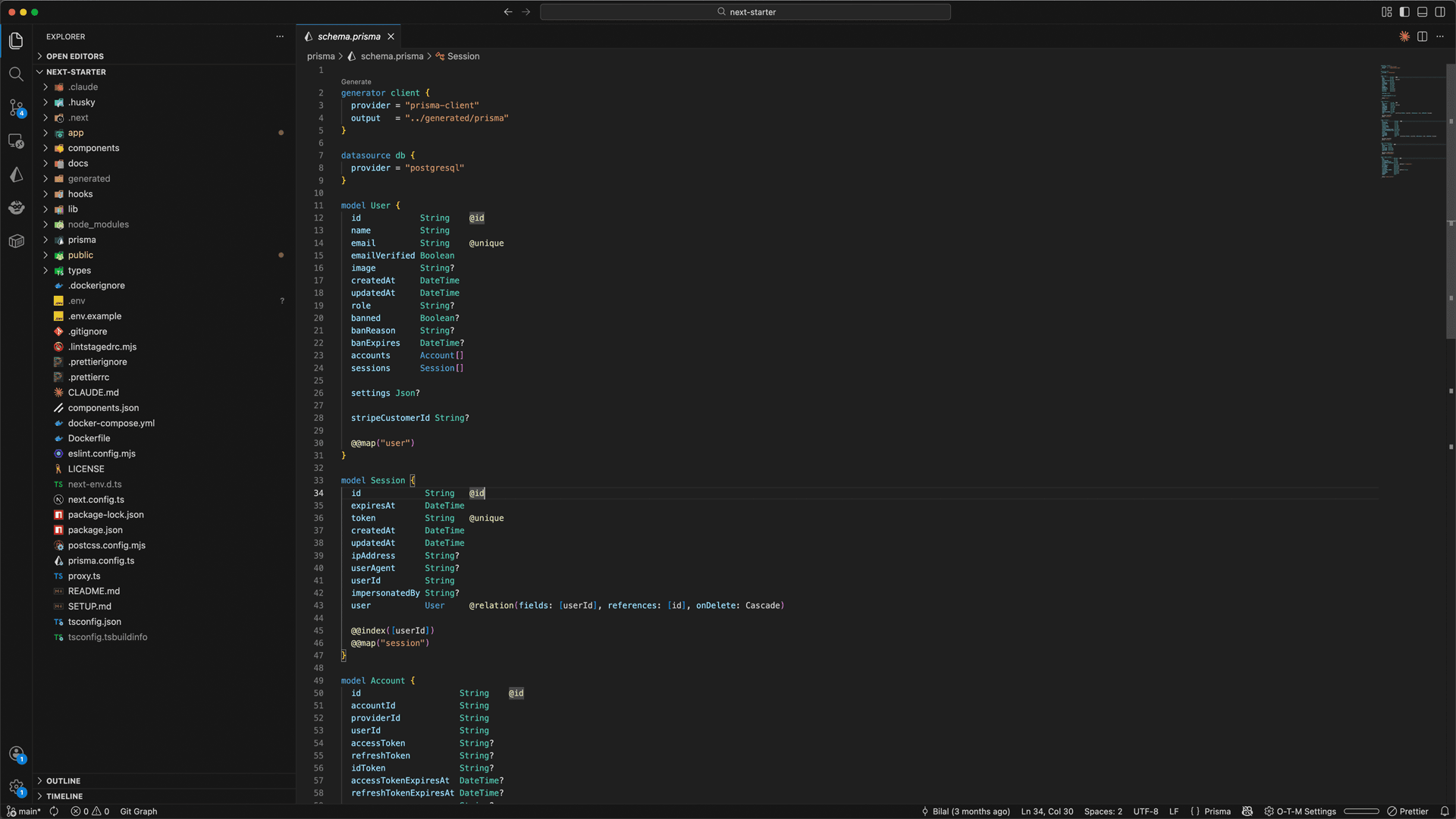Change language mode from Prisma

click(1217, 811)
